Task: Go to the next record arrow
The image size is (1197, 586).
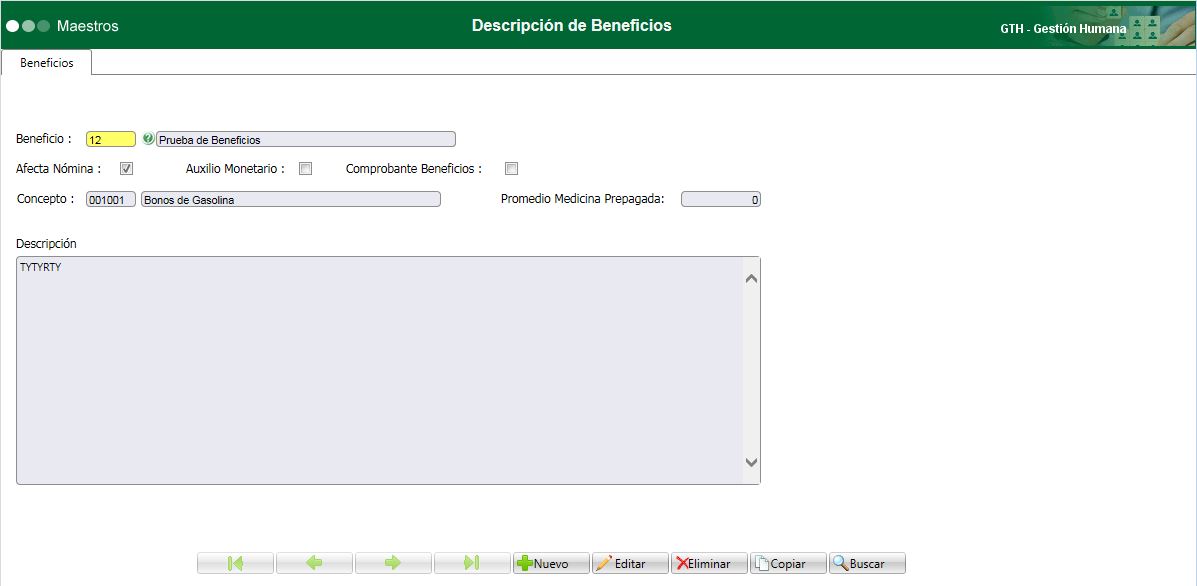Action: point(393,563)
